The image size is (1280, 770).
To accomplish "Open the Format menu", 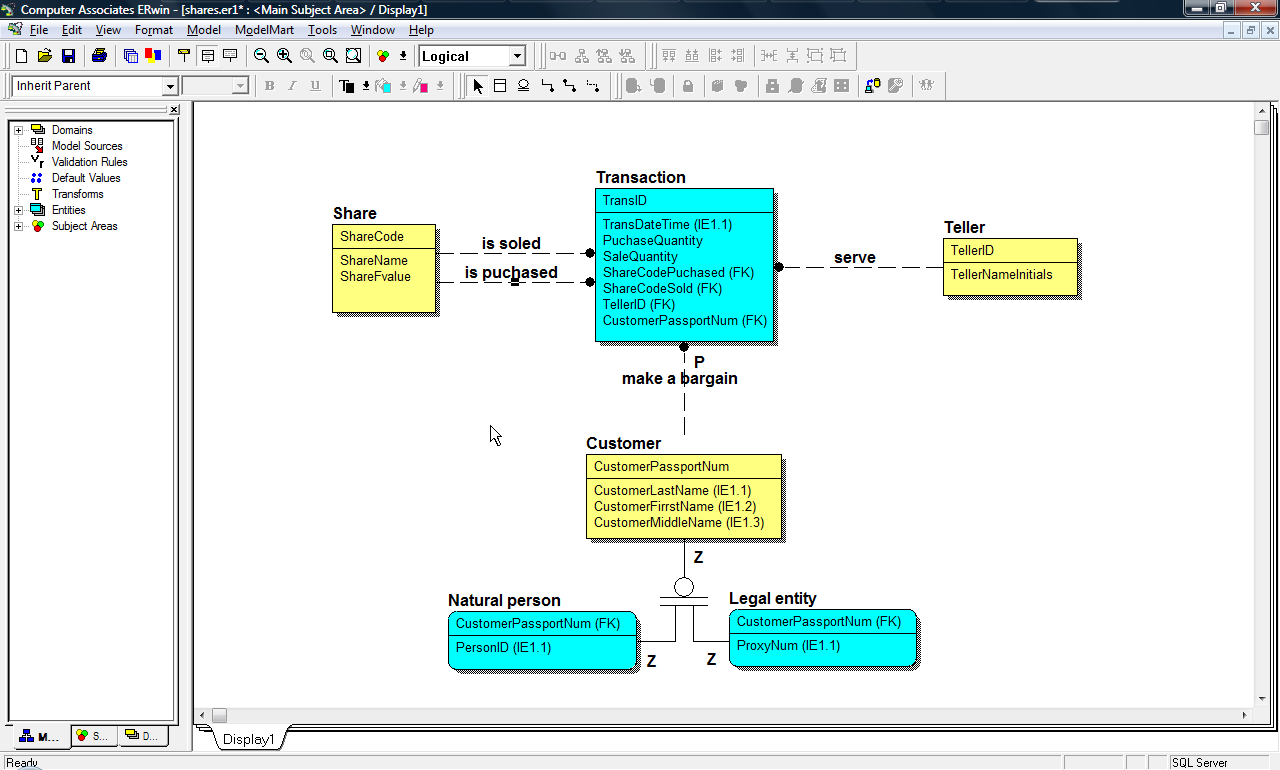I will 154,30.
